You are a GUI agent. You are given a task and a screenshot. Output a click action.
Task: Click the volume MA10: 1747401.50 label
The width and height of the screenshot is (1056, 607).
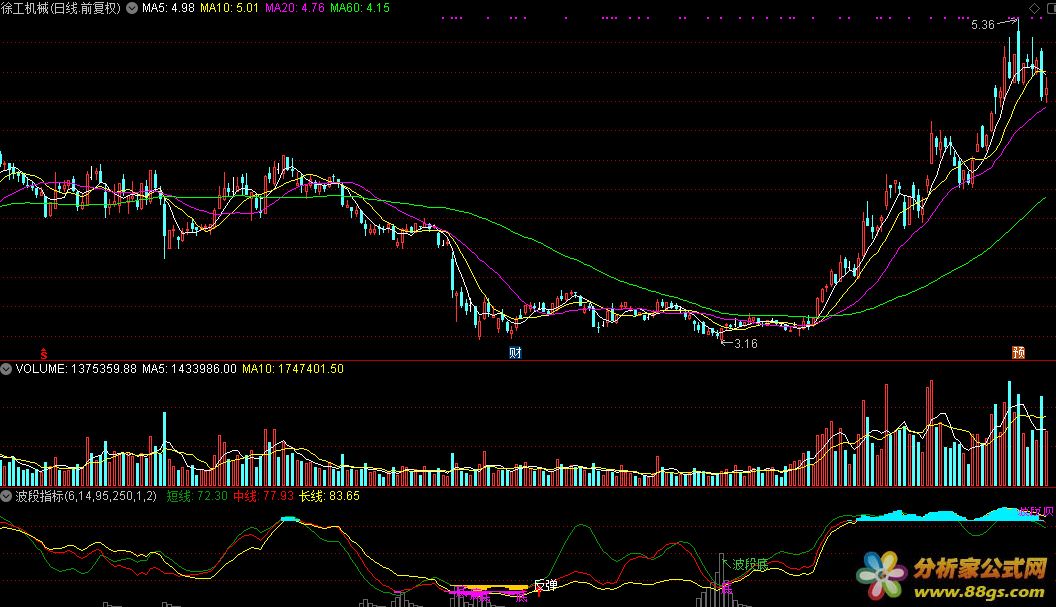click(x=293, y=369)
